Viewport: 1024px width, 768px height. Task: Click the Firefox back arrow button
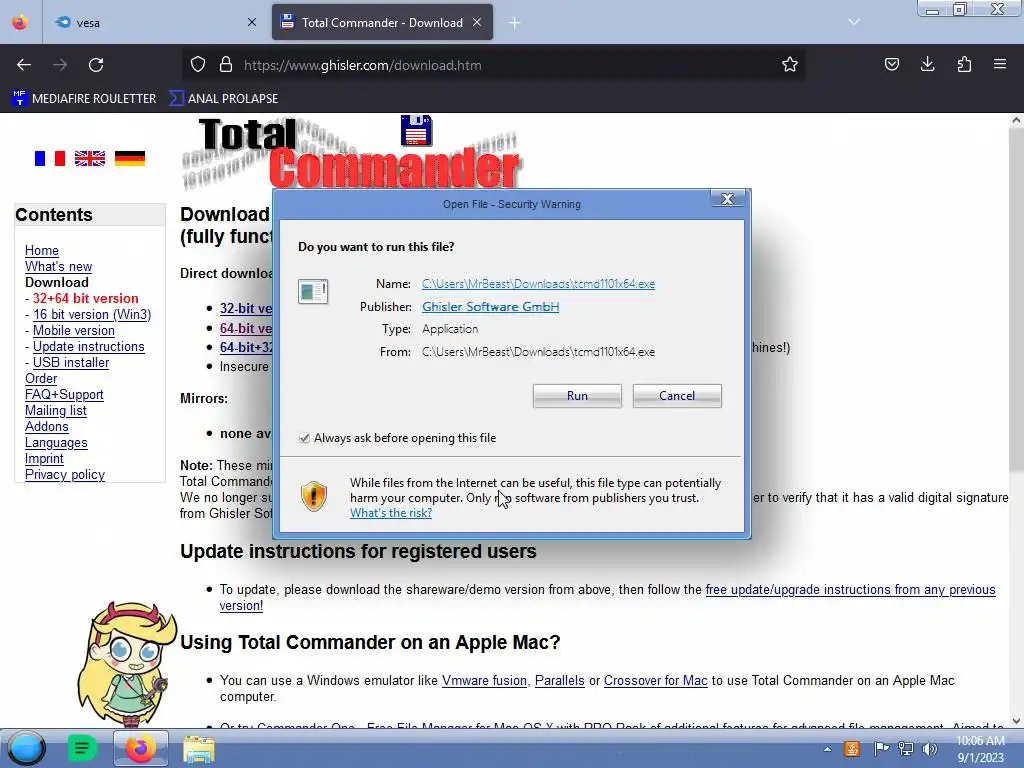(24, 65)
